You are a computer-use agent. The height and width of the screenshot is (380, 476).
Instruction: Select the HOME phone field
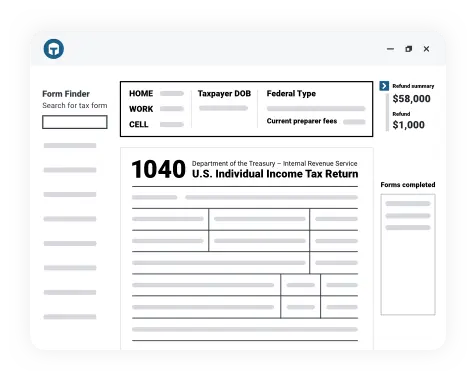(172, 94)
